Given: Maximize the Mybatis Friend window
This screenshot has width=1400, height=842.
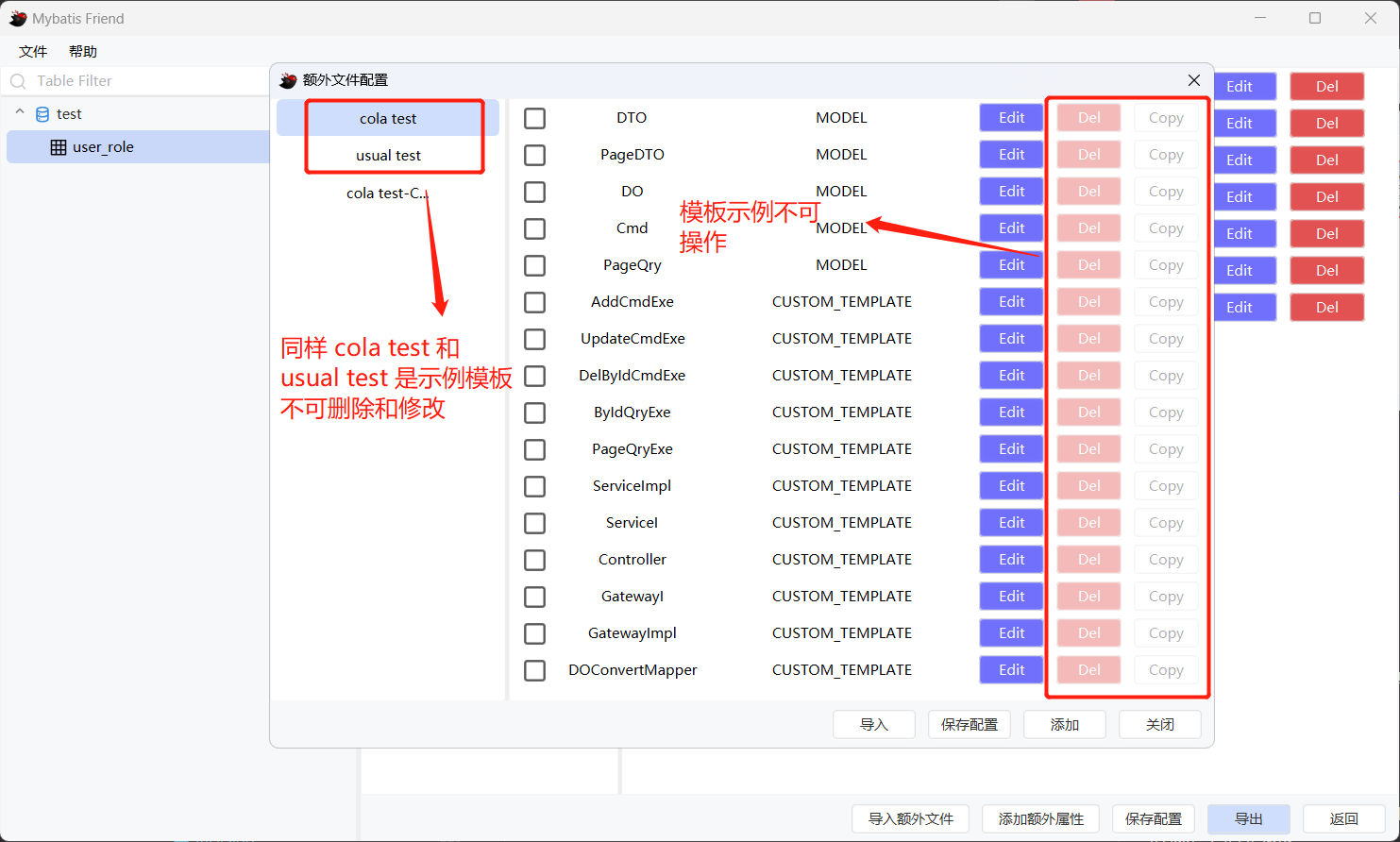Looking at the screenshot, I should [1315, 18].
